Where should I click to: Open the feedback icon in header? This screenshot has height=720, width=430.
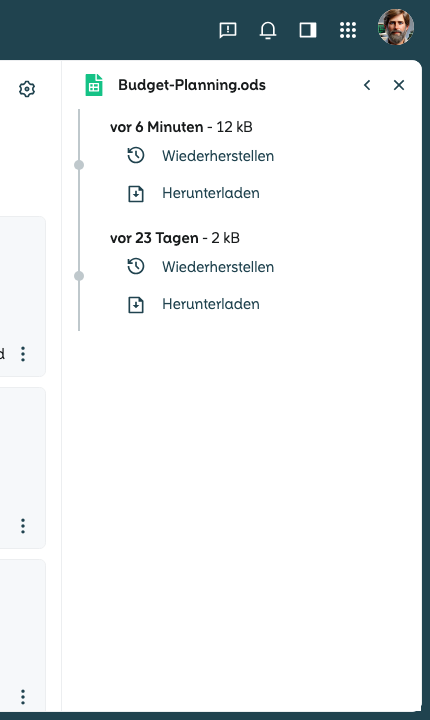(x=228, y=30)
